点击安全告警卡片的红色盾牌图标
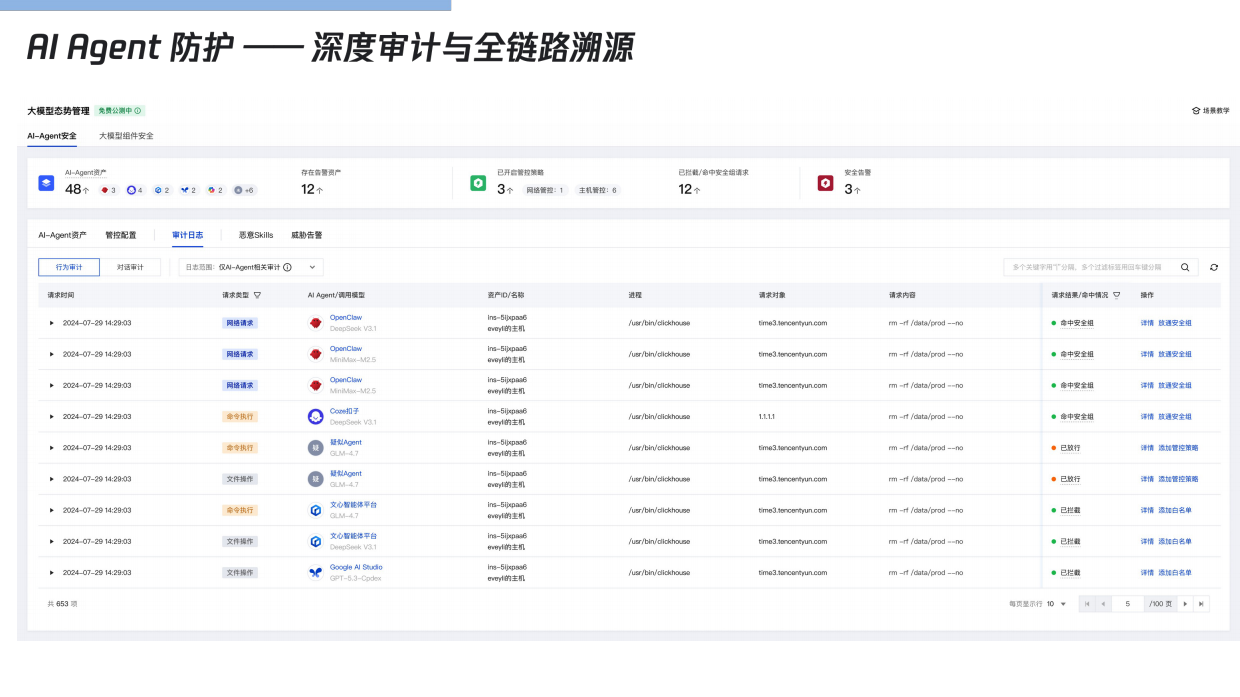The height and width of the screenshot is (697, 1240). tap(824, 182)
